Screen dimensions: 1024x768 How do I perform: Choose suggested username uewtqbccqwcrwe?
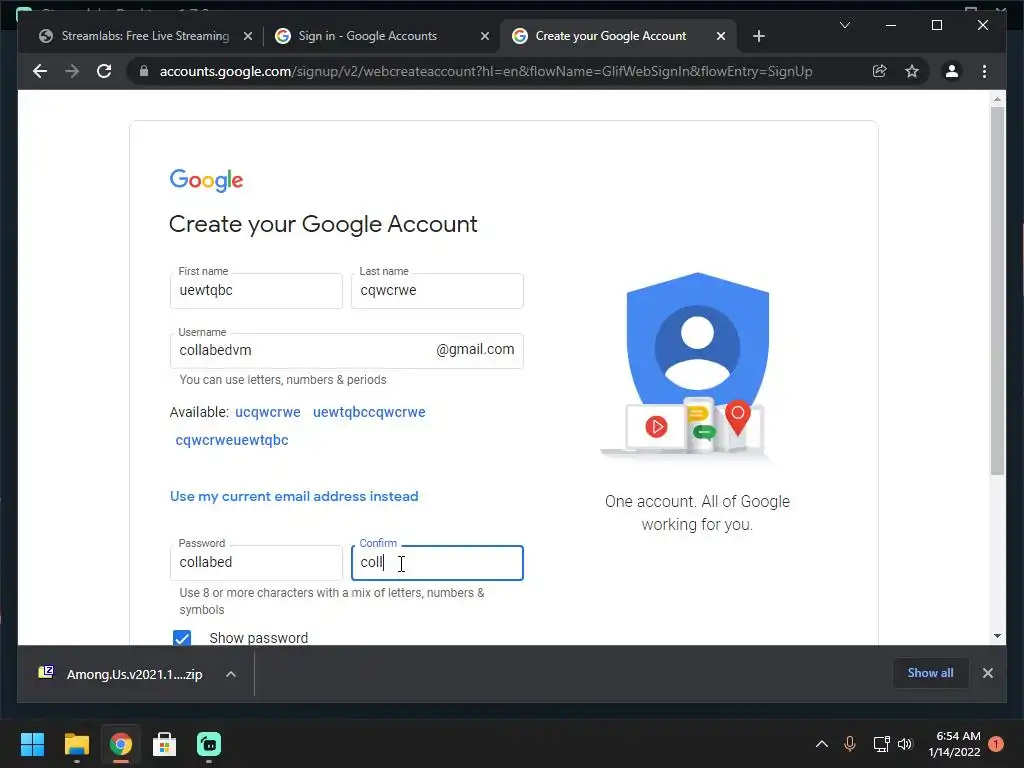pyautogui.click(x=369, y=412)
